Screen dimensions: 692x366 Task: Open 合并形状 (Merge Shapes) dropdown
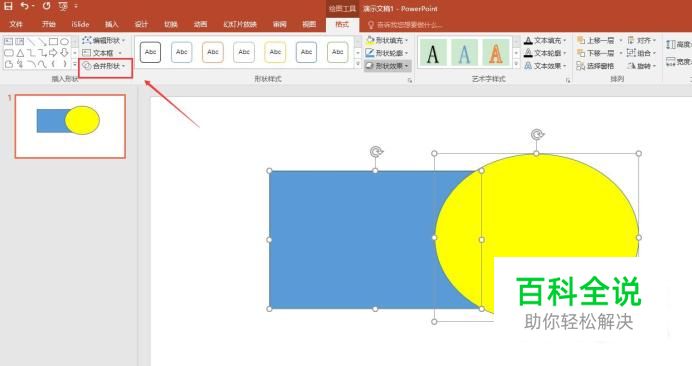[x=105, y=66]
